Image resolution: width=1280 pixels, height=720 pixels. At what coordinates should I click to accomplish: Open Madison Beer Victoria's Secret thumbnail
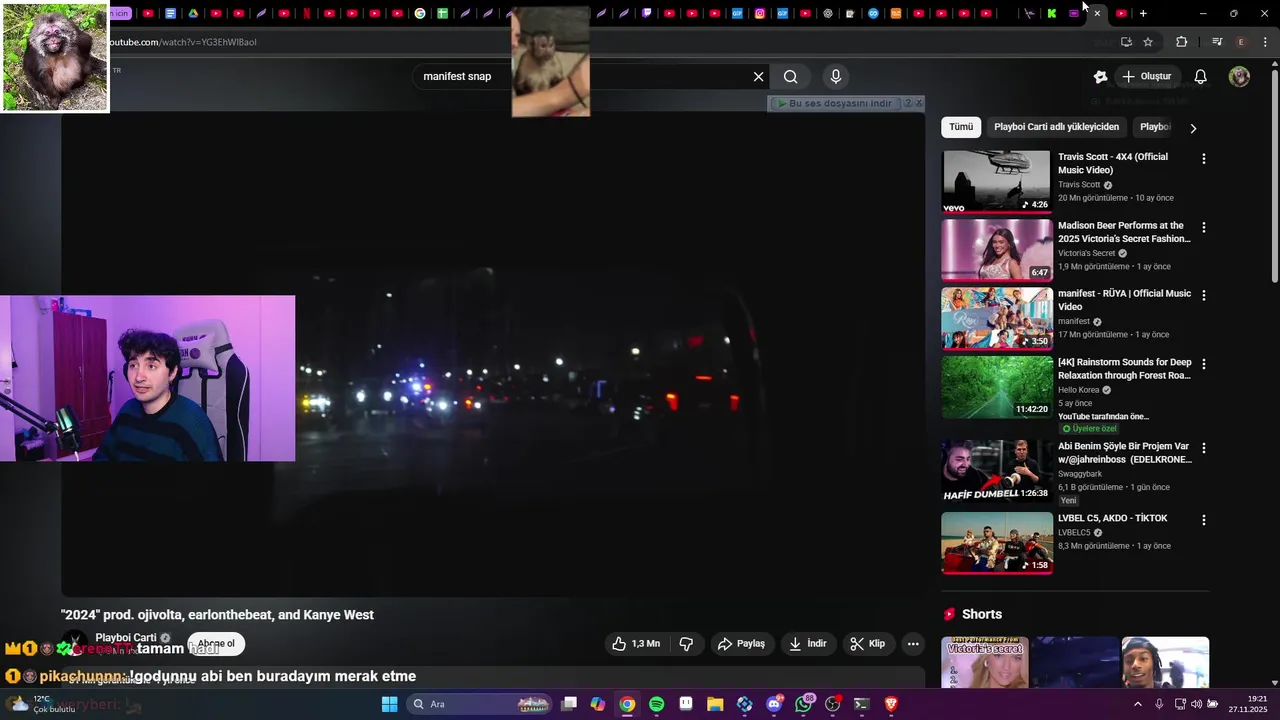[x=997, y=250]
